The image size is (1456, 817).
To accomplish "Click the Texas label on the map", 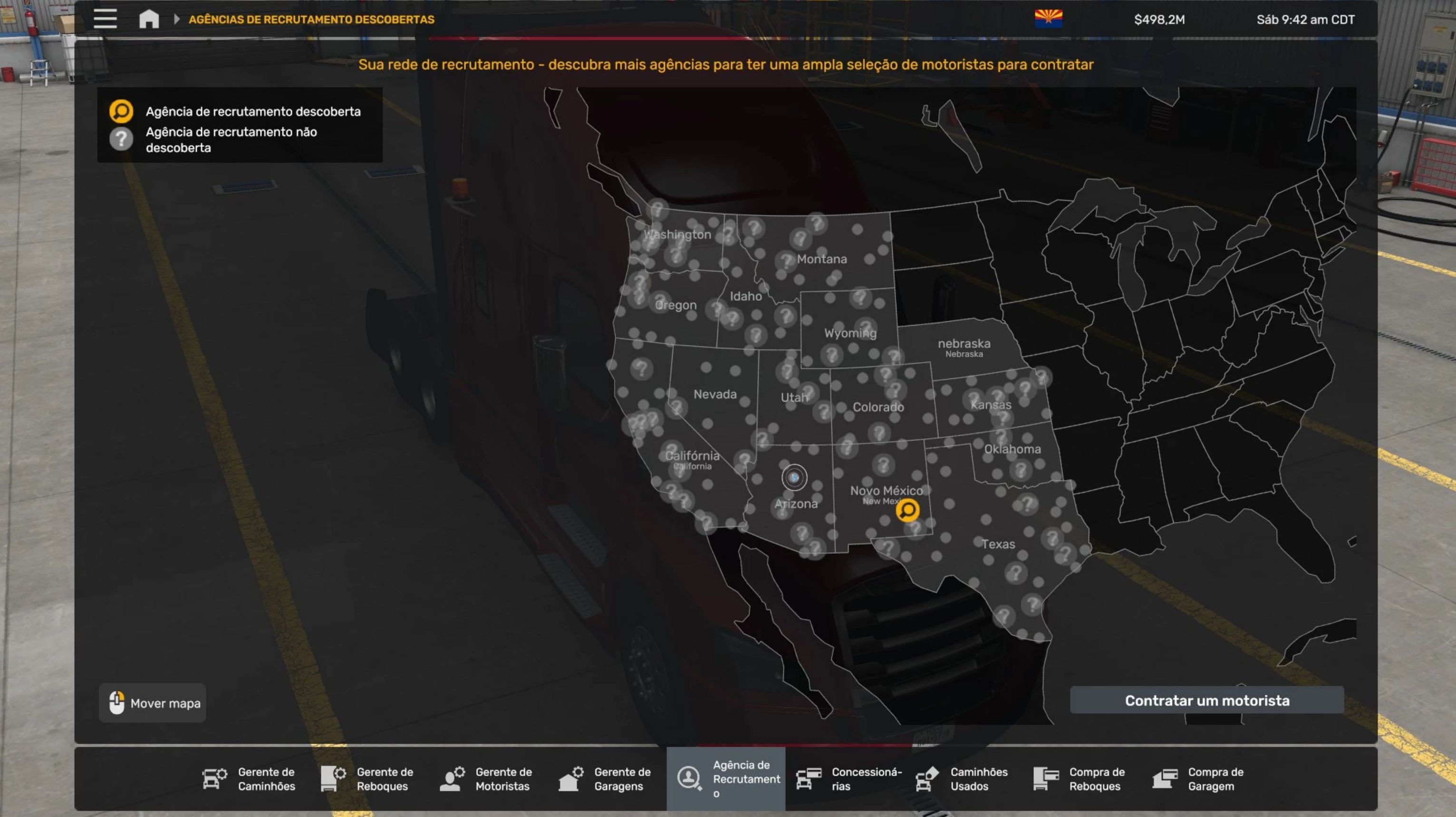I will (998, 544).
